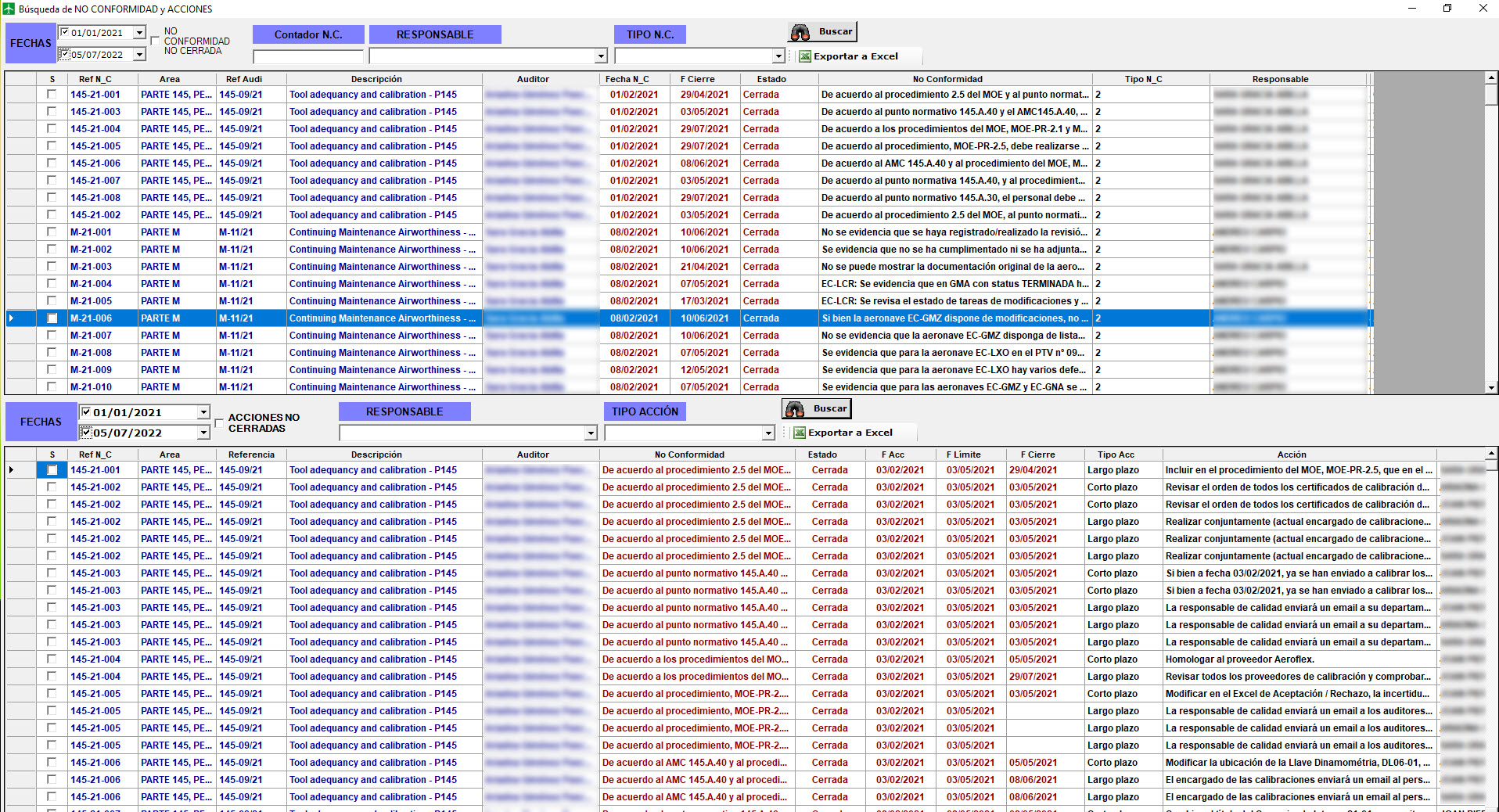Enable the NO CONFORMIDAD NO CERRADA checkbox
The image size is (1499, 812).
pos(155,41)
